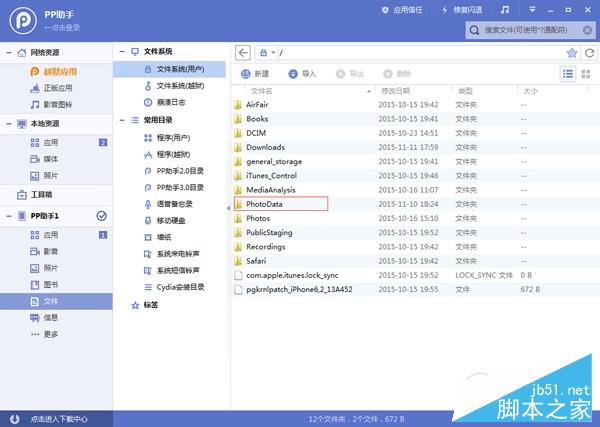The image size is (600, 427).
Task: Open 程序(越狱) directory
Action: pyautogui.click(x=169, y=155)
